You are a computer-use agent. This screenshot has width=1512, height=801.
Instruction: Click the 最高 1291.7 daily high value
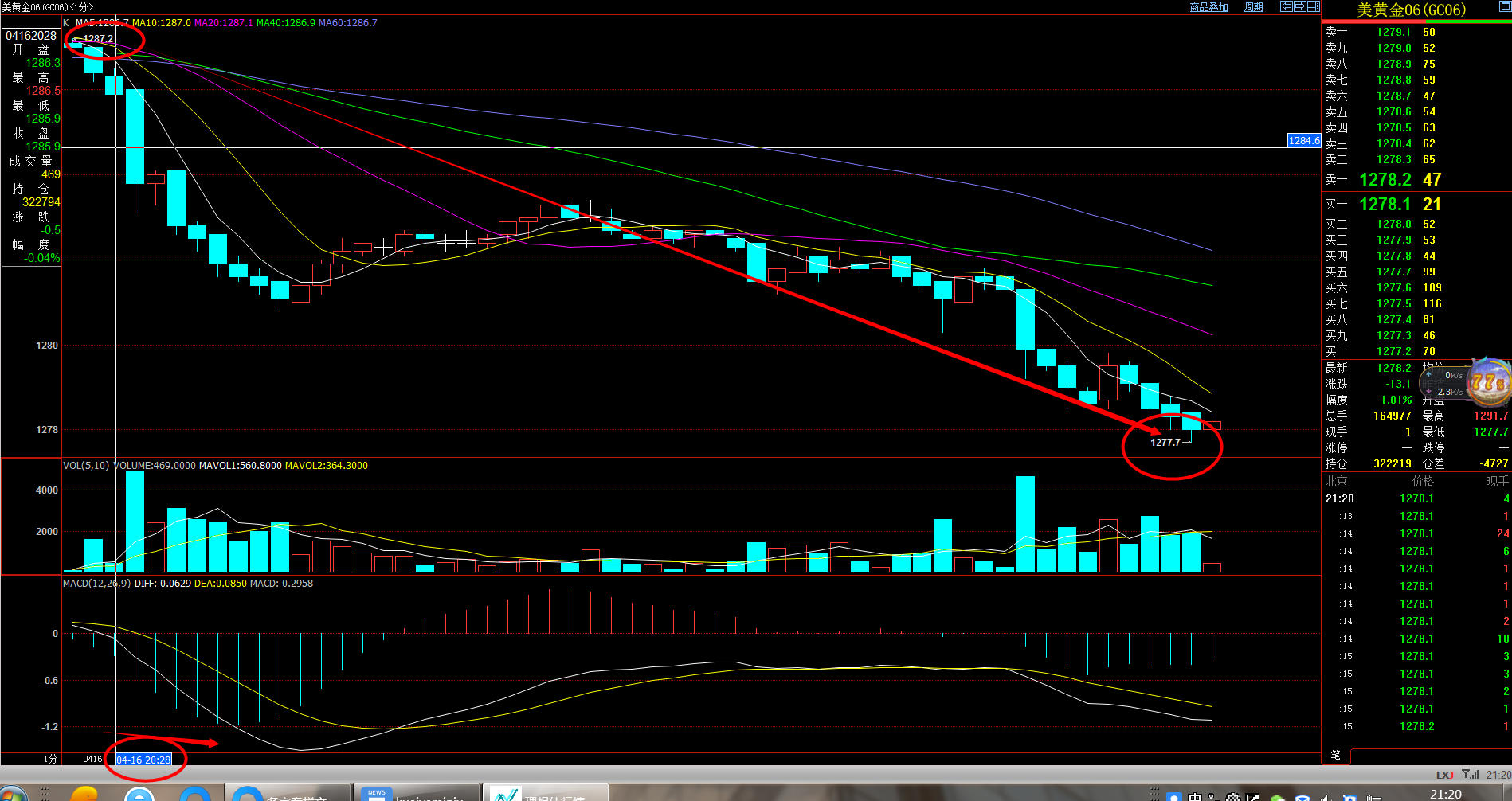click(x=1490, y=416)
